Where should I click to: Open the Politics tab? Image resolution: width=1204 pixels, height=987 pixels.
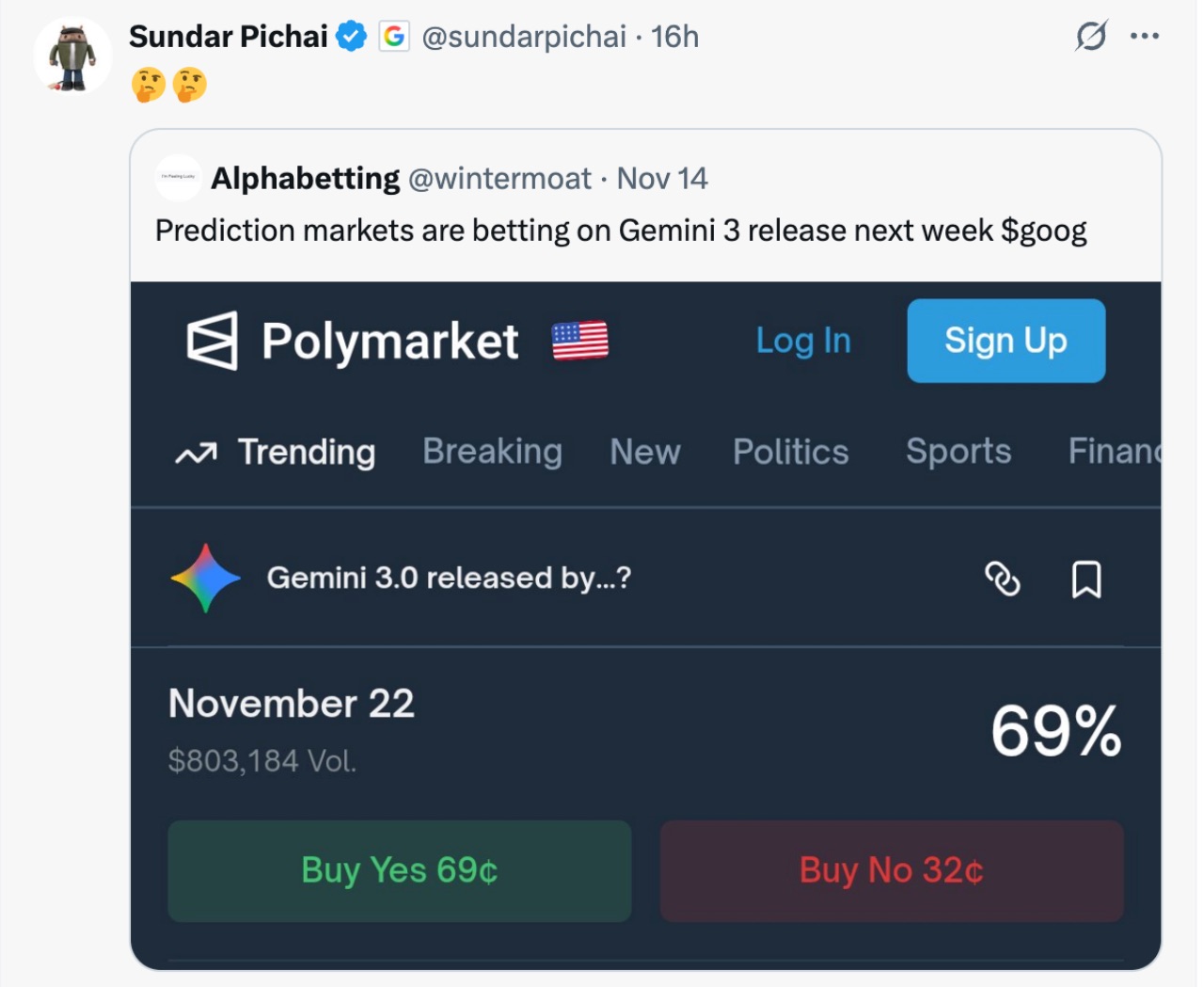790,453
